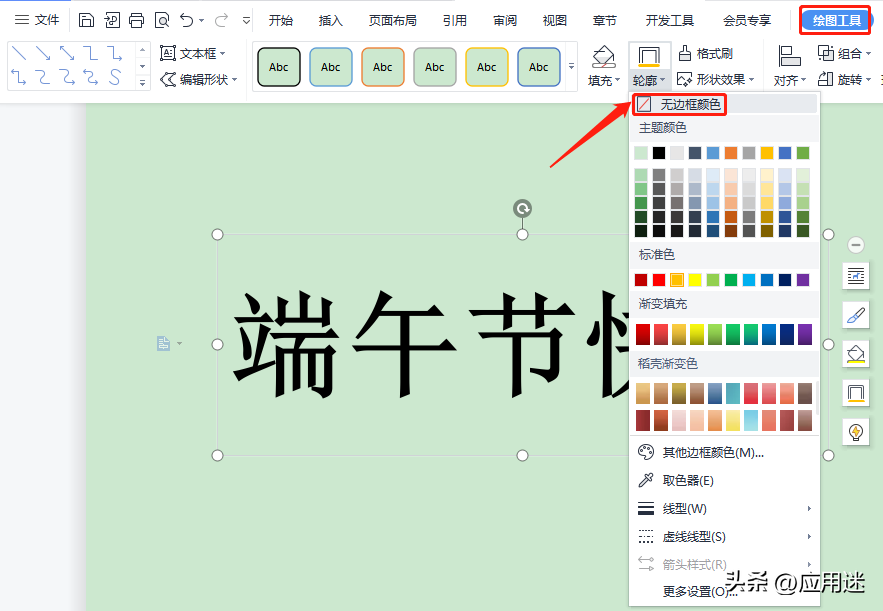Image resolution: width=883 pixels, height=611 pixels.
Task: Click the 对齐 align icon
Action: (x=789, y=57)
